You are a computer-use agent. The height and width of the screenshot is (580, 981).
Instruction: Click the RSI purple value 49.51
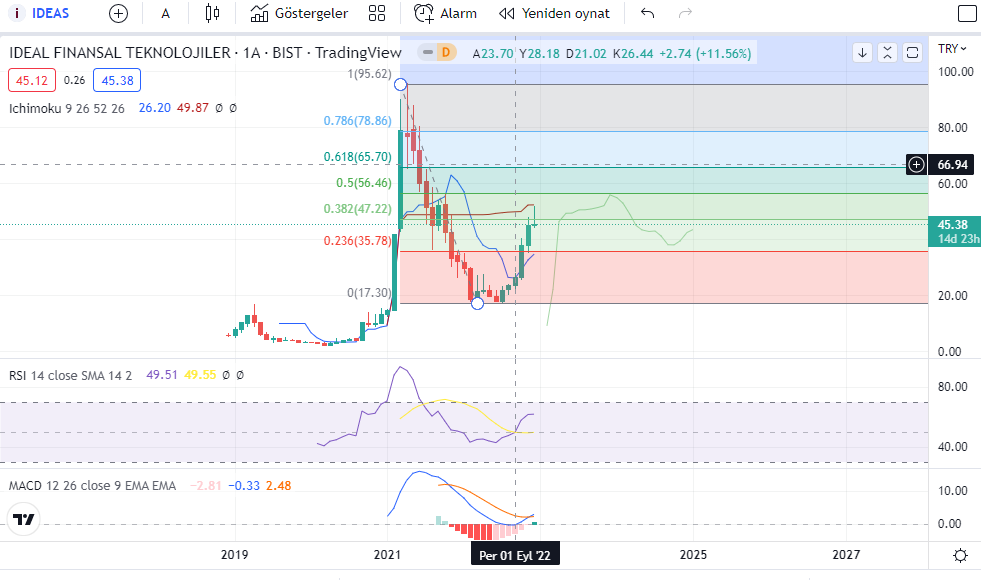162,375
